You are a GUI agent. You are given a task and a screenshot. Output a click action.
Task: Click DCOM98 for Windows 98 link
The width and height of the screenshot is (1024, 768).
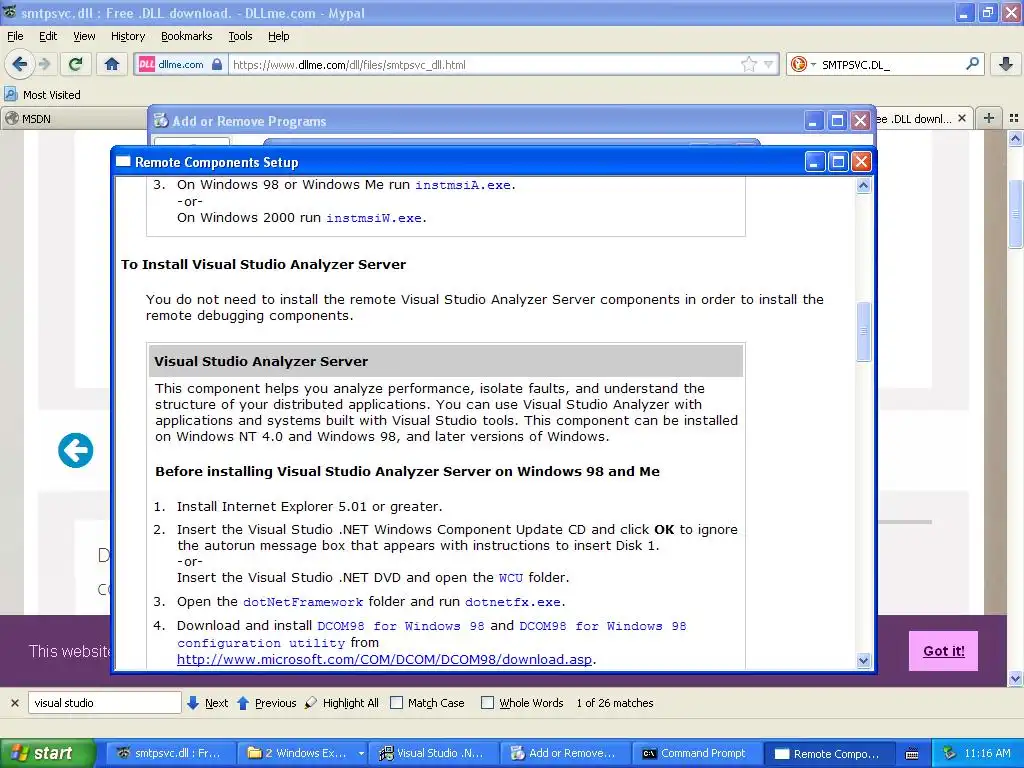coord(400,626)
